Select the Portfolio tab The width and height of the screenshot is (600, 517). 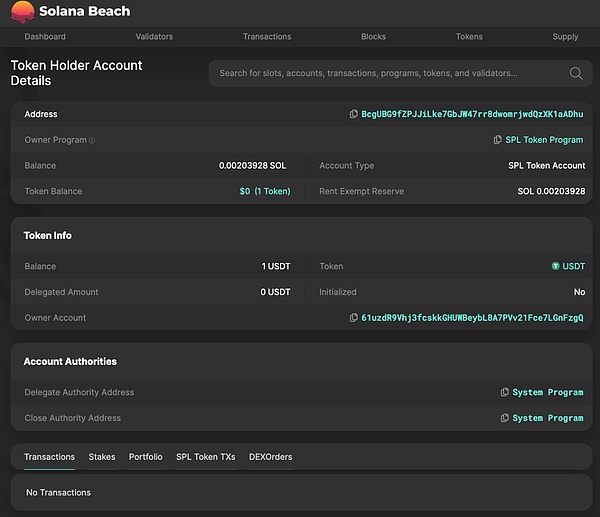(145, 457)
